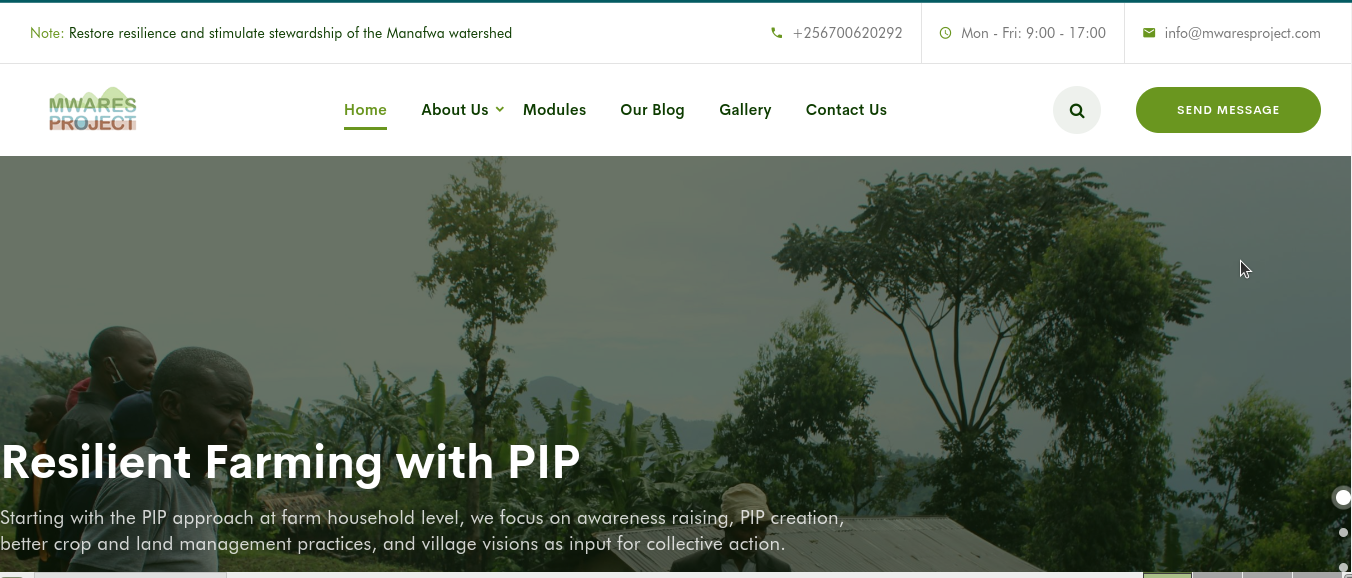Switch to the second slide dot

pyautogui.click(x=1344, y=533)
